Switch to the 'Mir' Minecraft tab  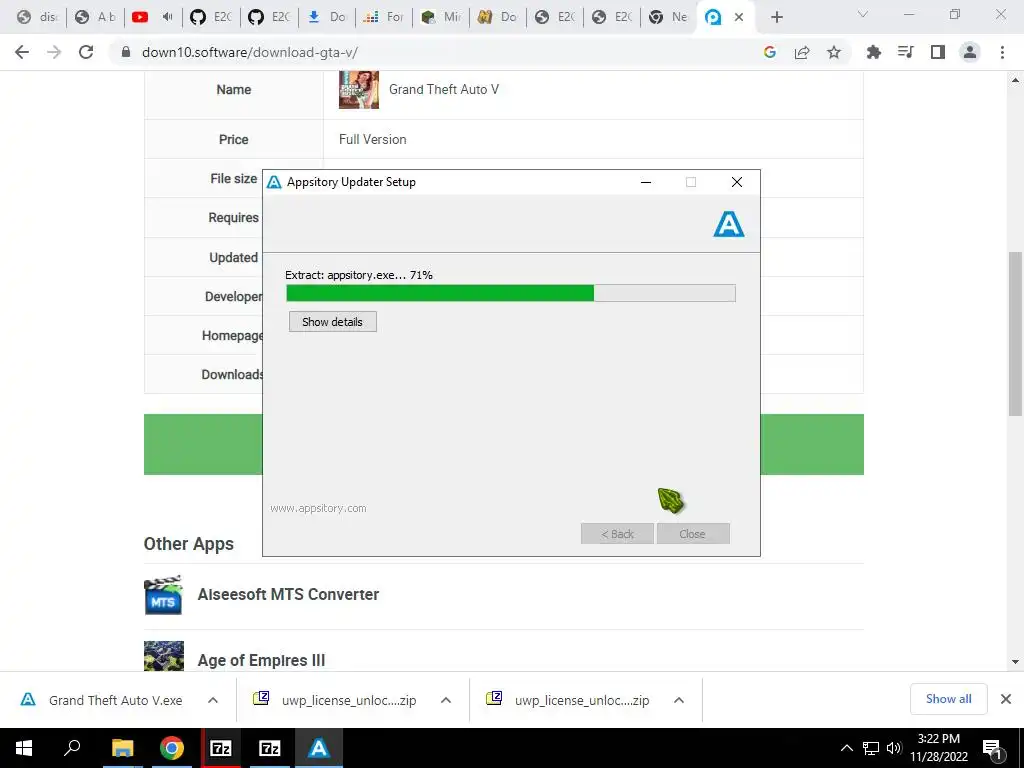441,17
